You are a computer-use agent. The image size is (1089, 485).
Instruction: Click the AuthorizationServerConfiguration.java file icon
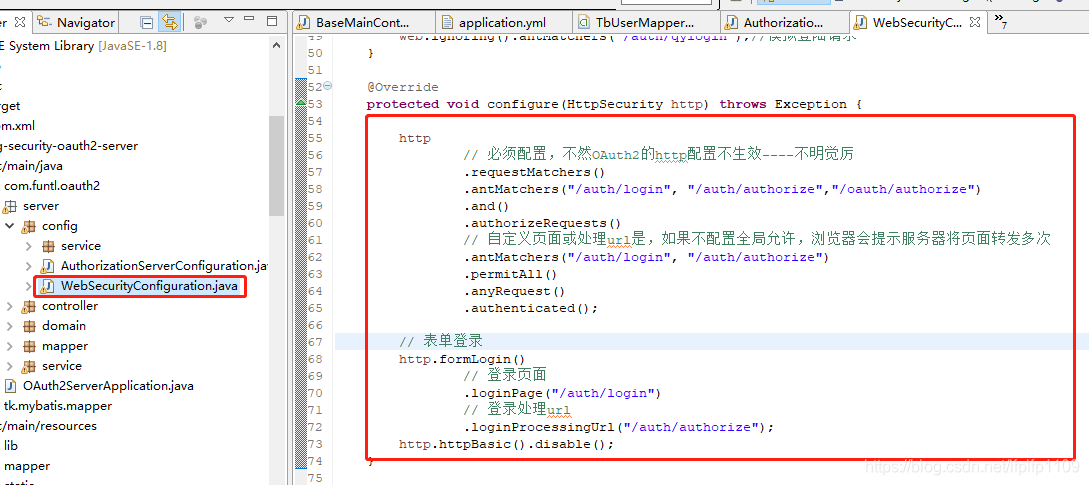coord(47,266)
